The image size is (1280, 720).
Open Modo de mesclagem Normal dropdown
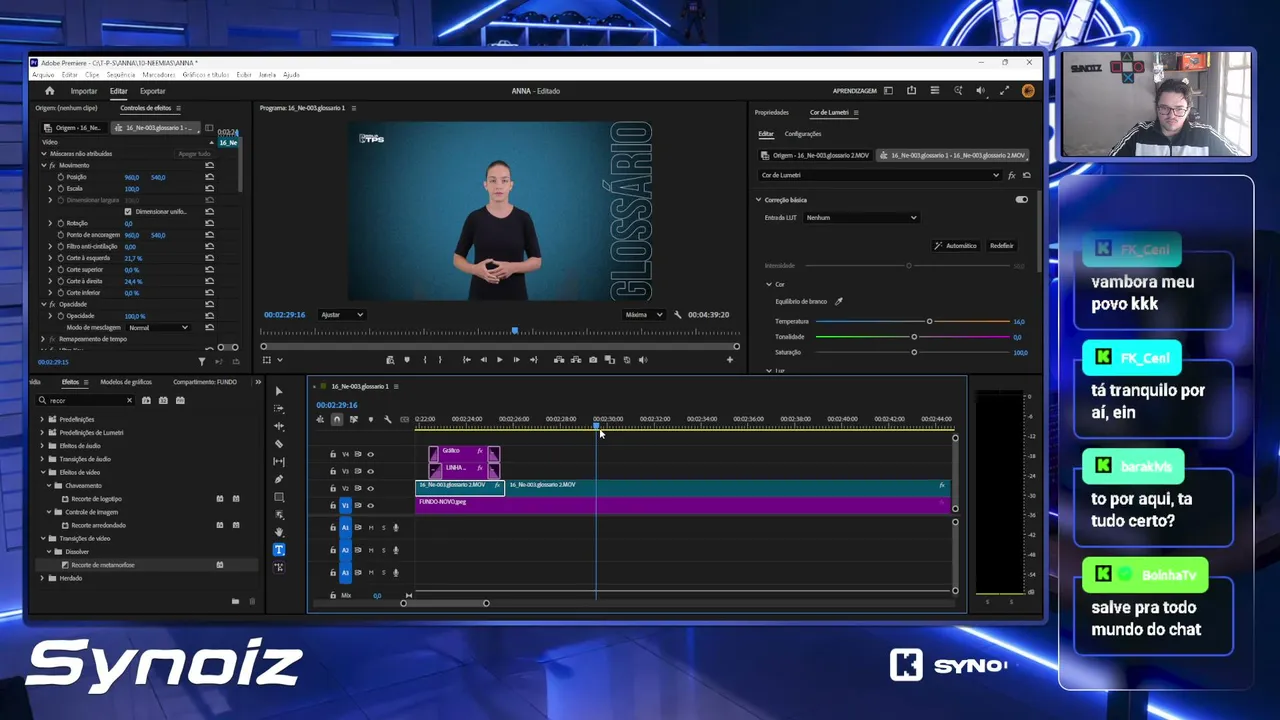click(158, 328)
